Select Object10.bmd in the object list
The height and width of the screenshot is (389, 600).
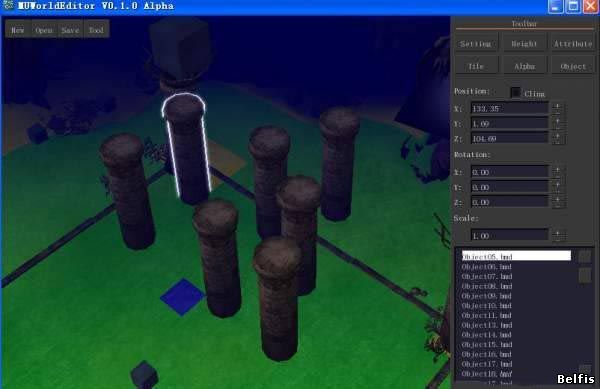pyautogui.click(x=486, y=306)
